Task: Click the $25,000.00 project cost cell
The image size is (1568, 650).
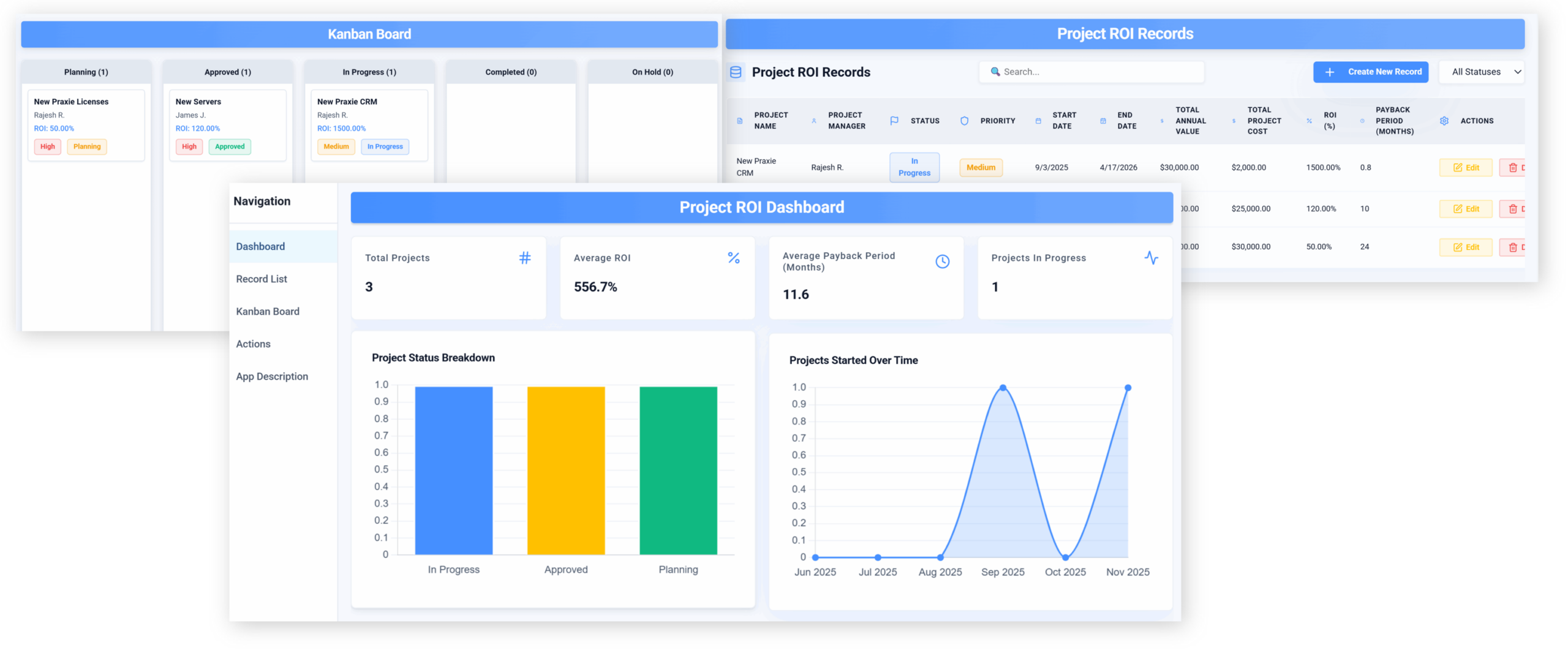Action: point(1251,209)
